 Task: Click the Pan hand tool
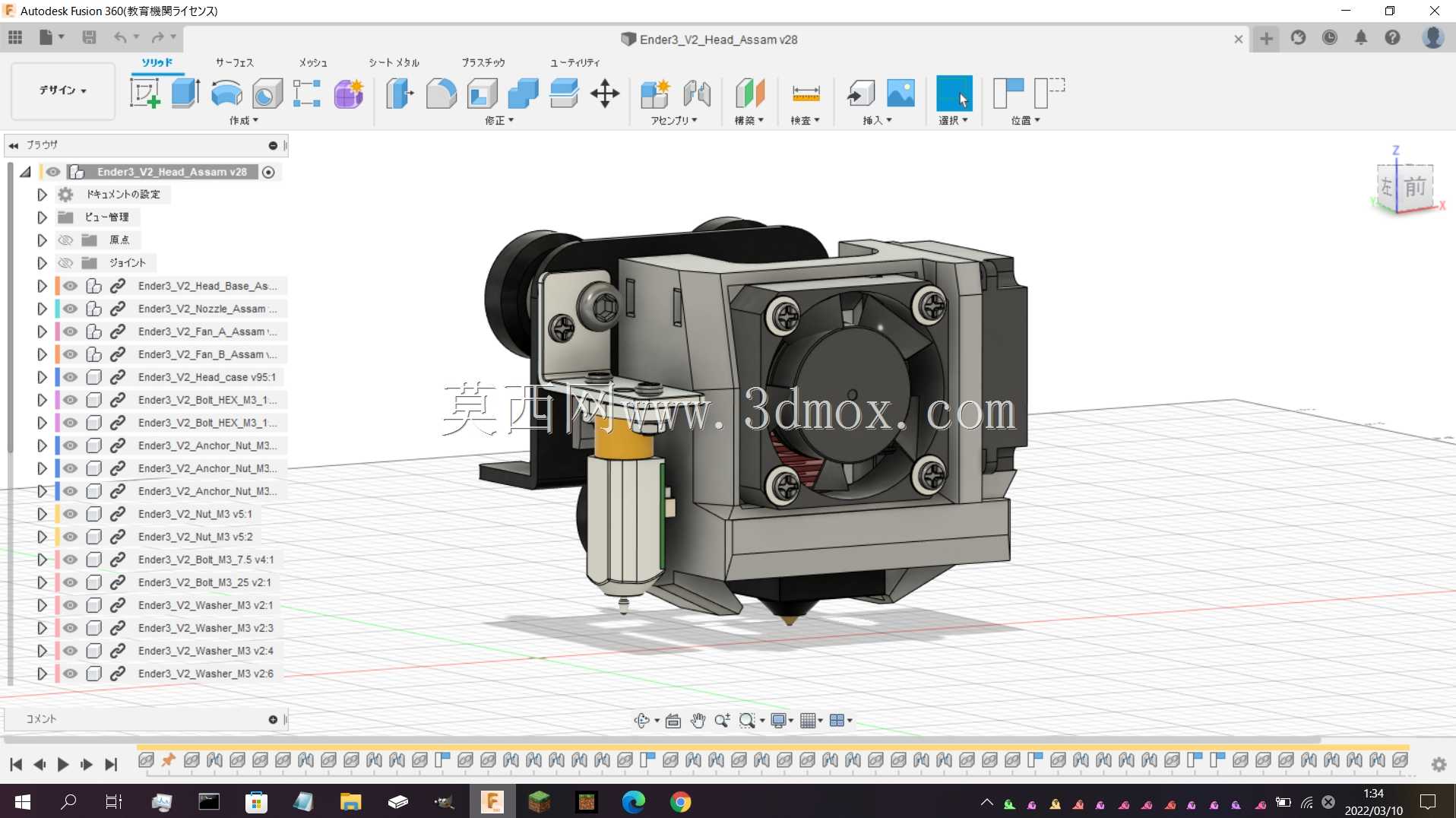698,720
